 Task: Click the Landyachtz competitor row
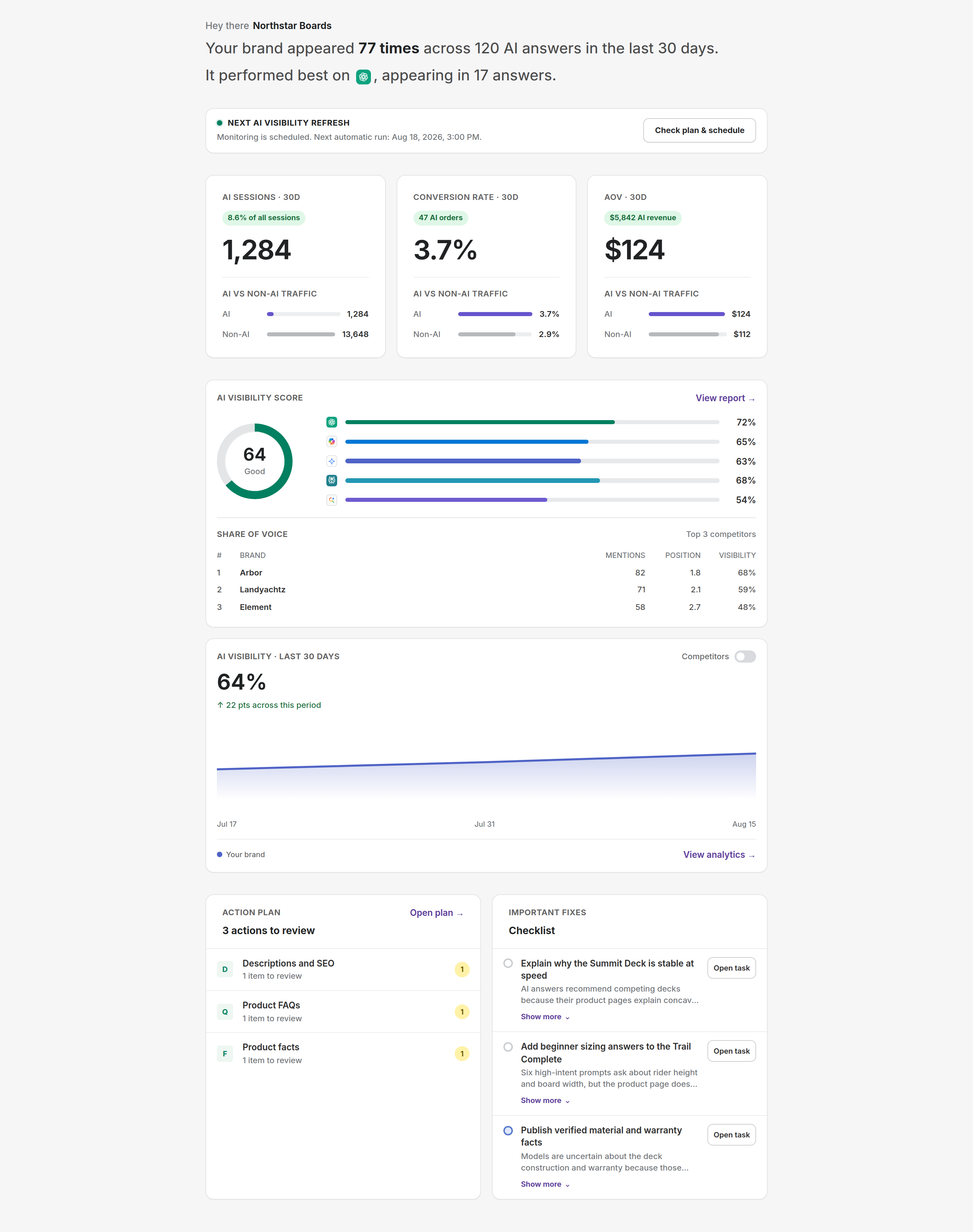coord(487,590)
